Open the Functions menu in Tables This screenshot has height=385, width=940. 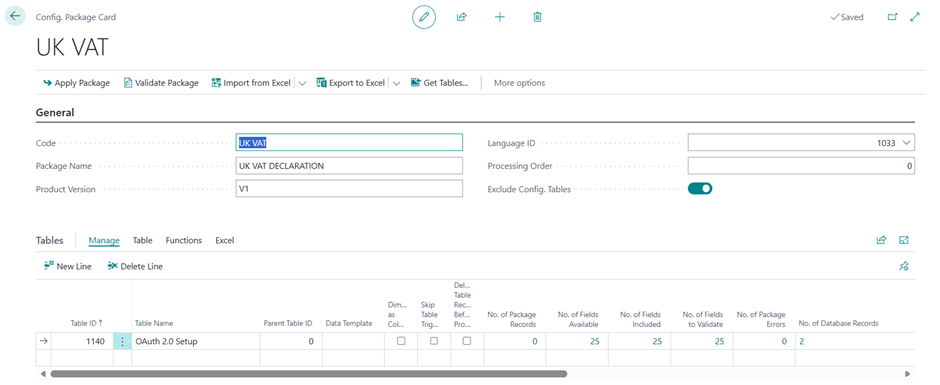point(183,240)
